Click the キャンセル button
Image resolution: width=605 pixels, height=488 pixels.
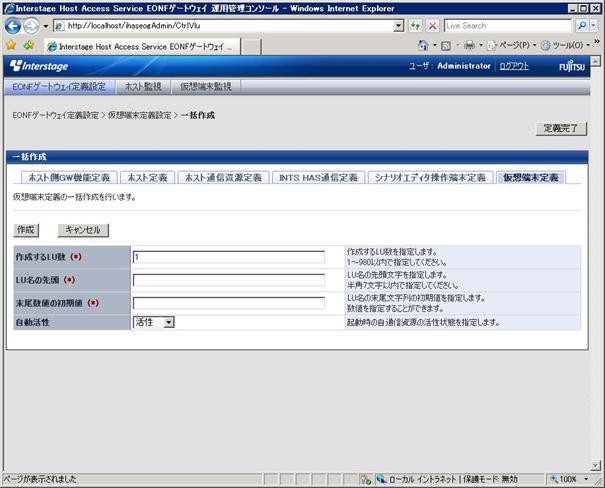click(x=83, y=230)
